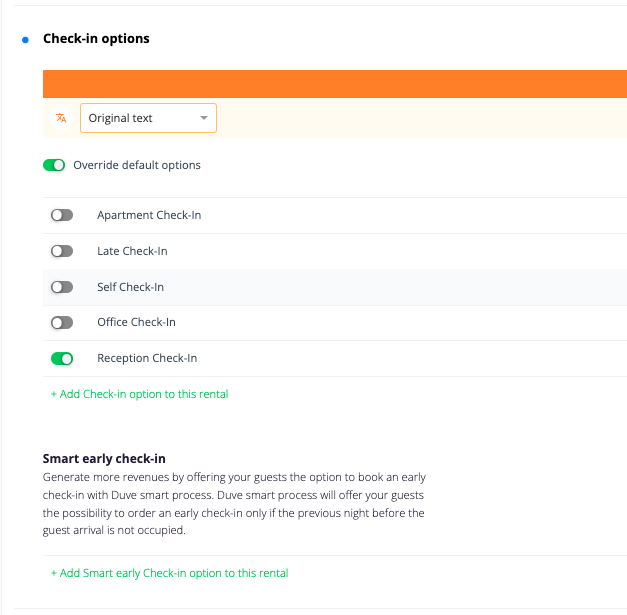Click the Self Check-In label text
Screen dimensions: 627x615
click(x=130, y=287)
